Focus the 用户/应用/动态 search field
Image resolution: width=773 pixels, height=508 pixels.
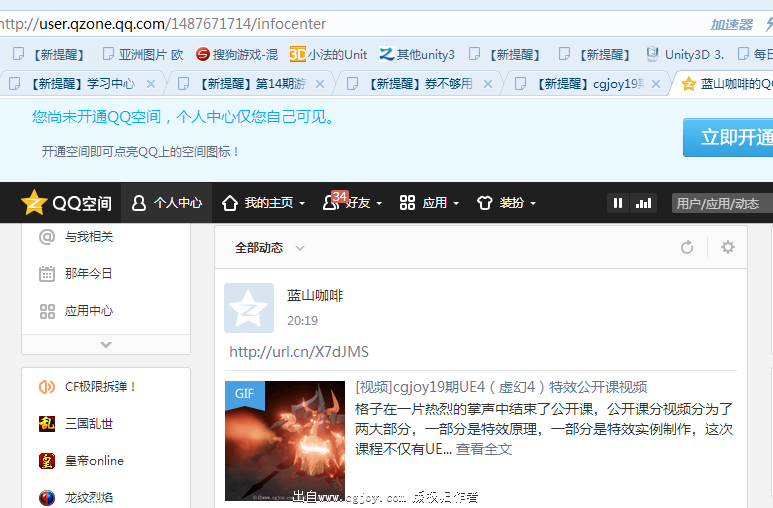pyautogui.click(x=722, y=203)
